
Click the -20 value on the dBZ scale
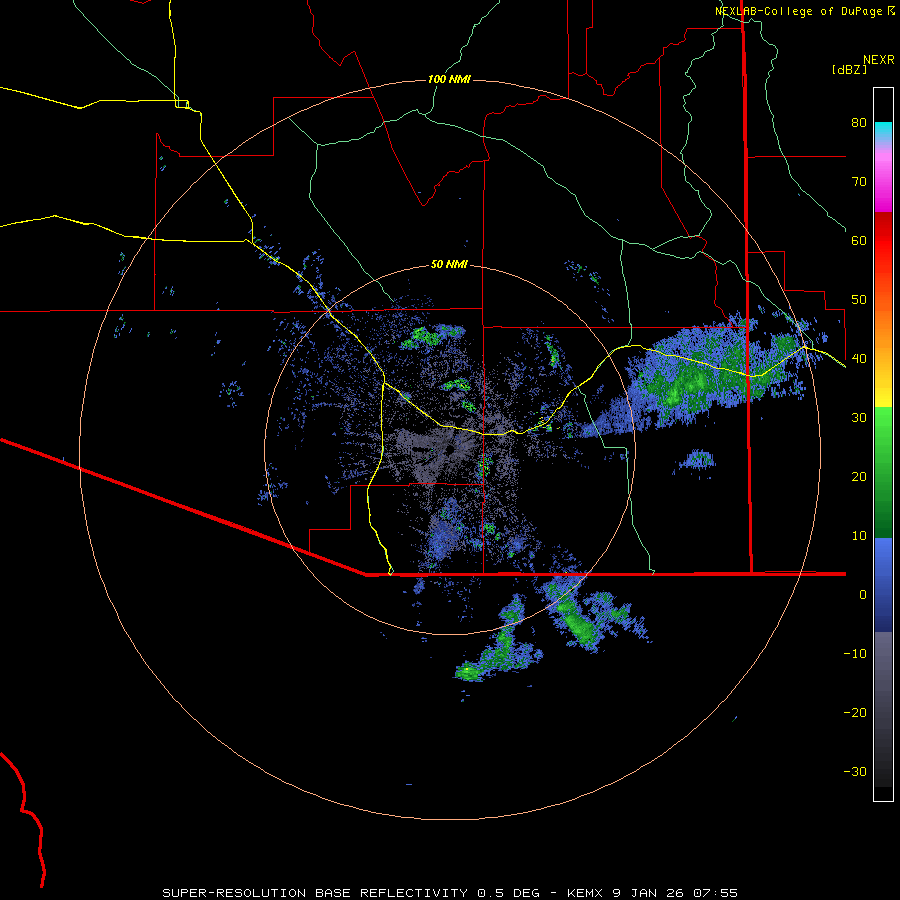(x=855, y=713)
